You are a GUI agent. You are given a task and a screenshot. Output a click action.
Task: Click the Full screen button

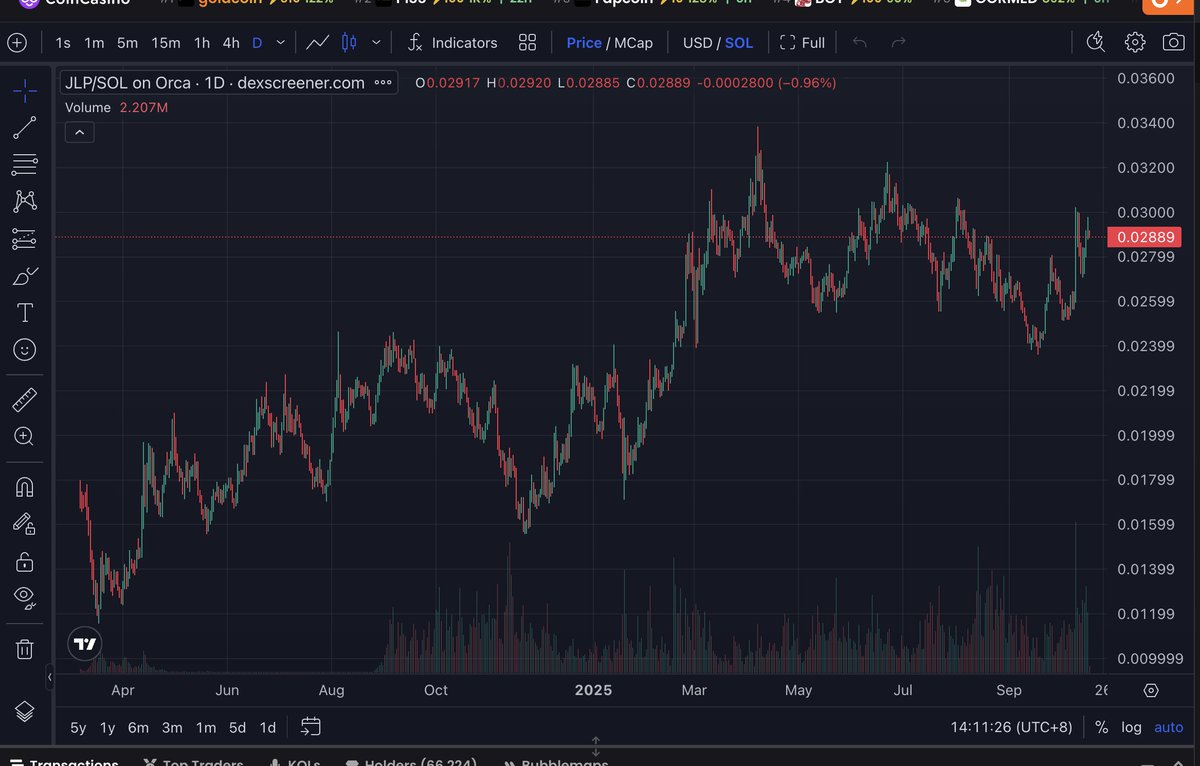click(x=802, y=43)
